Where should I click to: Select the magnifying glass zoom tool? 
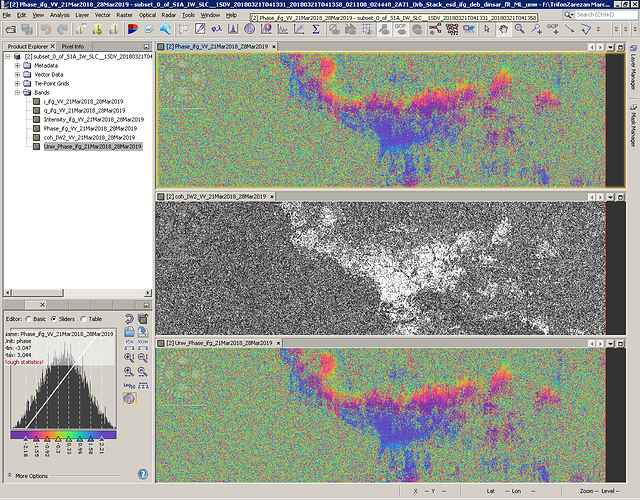[520, 29]
